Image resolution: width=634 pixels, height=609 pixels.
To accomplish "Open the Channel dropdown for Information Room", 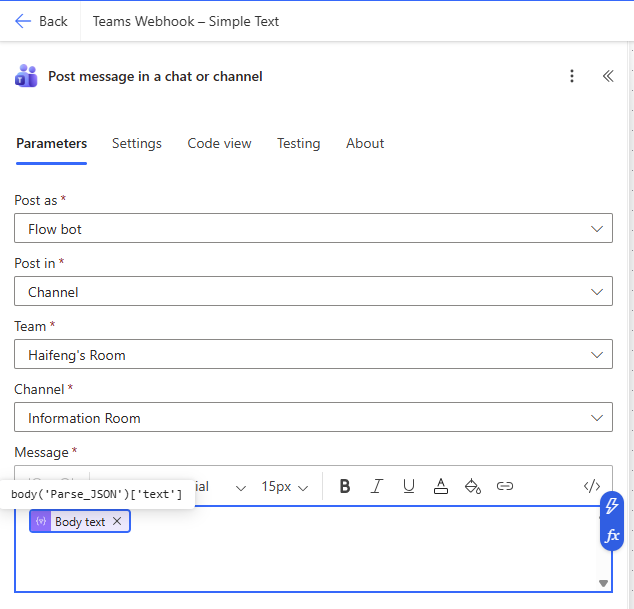I will click(313, 418).
